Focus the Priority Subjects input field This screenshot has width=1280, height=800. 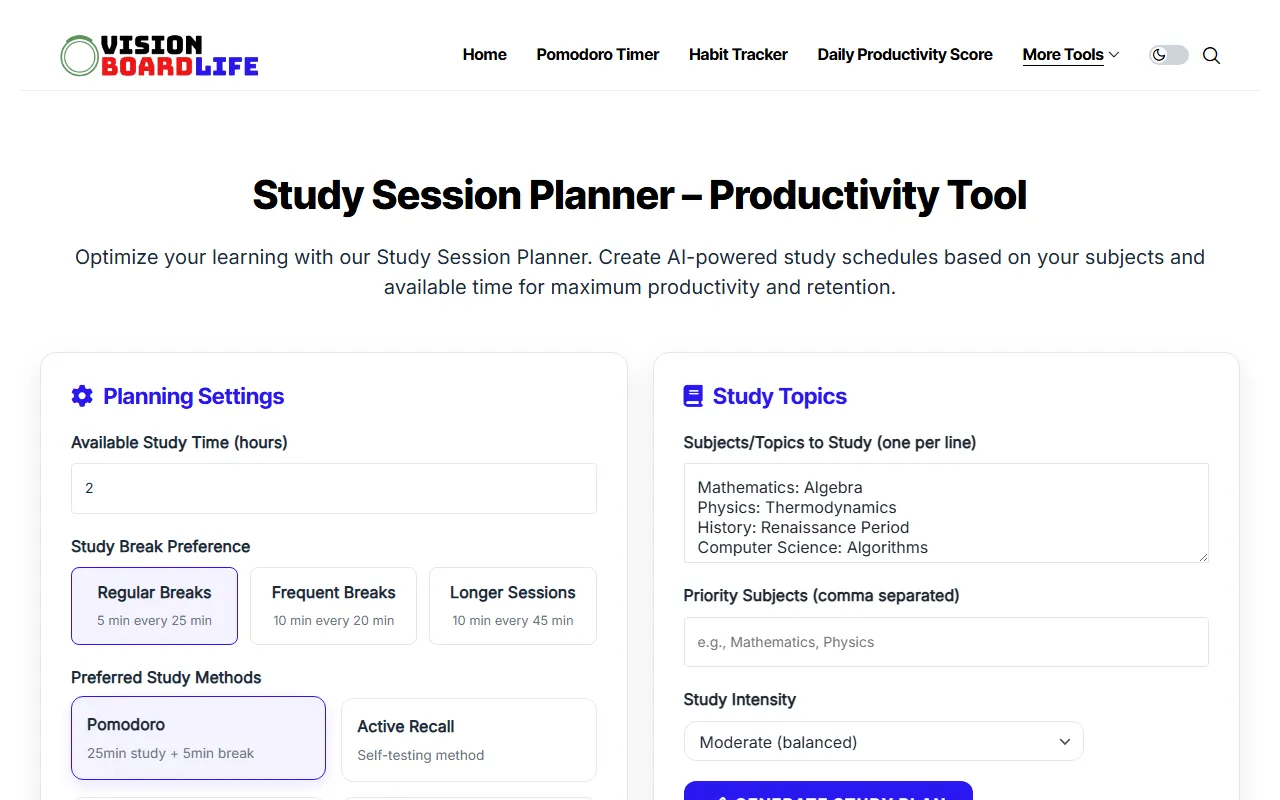tap(945, 642)
